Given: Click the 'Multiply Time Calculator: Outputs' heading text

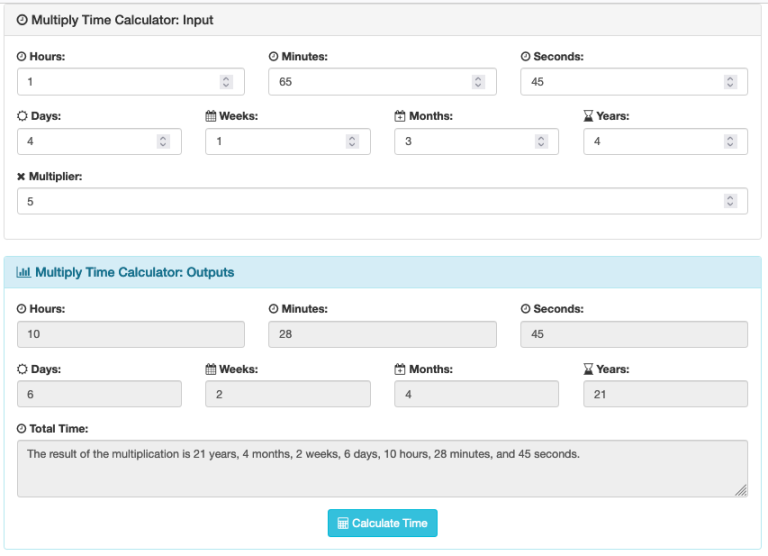Looking at the screenshot, I should pyautogui.click(x=135, y=272).
